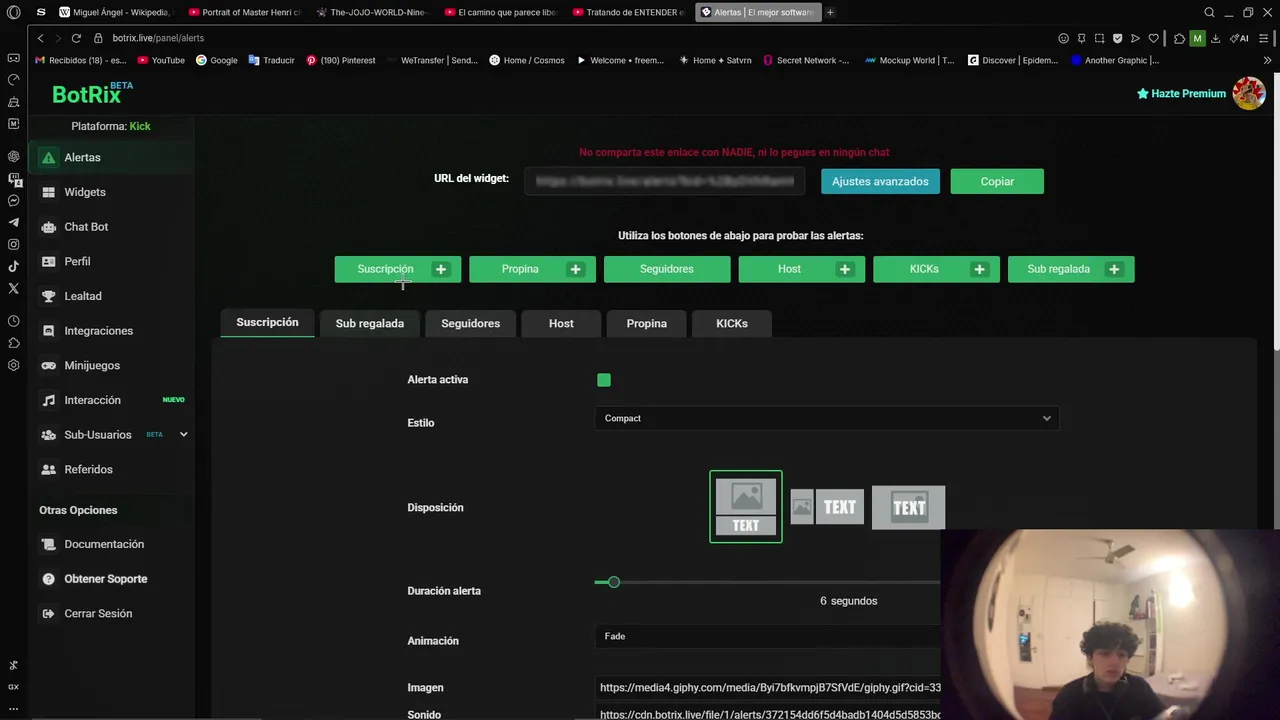Open the browser extensions cube icon

[x=1180, y=38]
